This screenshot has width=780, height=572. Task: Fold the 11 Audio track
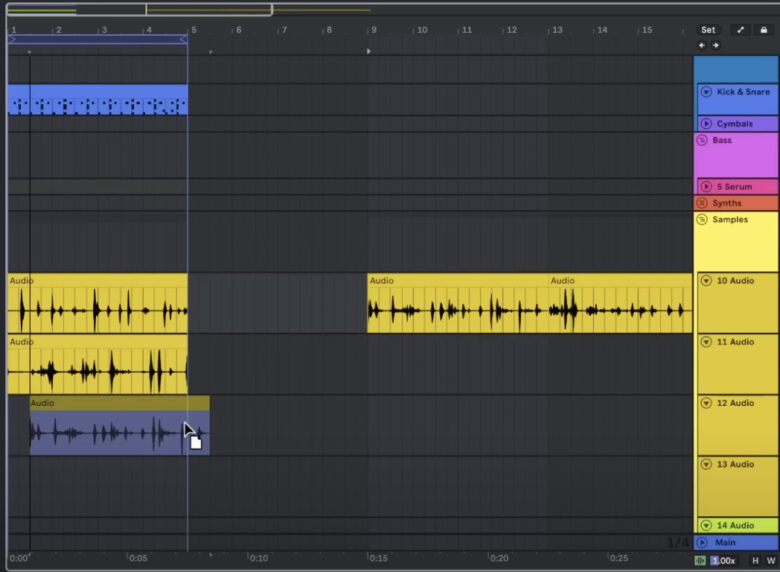[x=706, y=342]
